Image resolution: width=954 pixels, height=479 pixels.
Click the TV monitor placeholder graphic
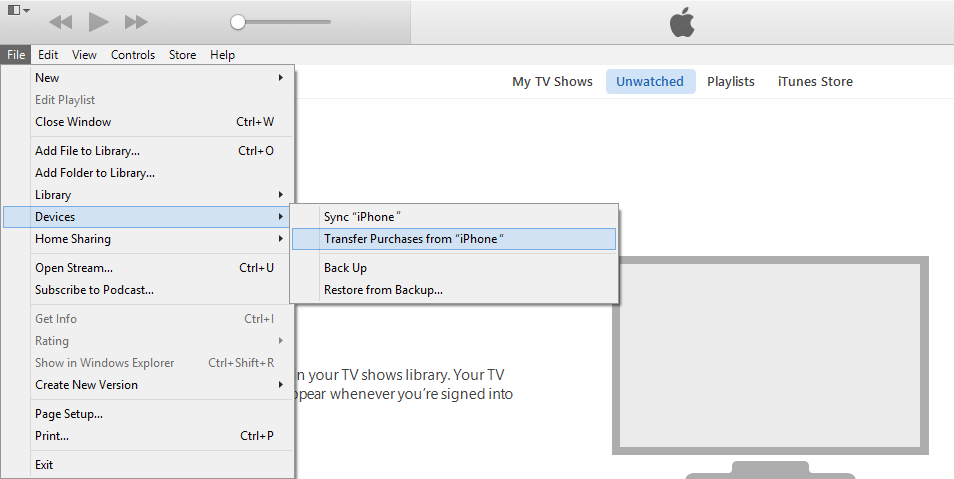(x=770, y=367)
